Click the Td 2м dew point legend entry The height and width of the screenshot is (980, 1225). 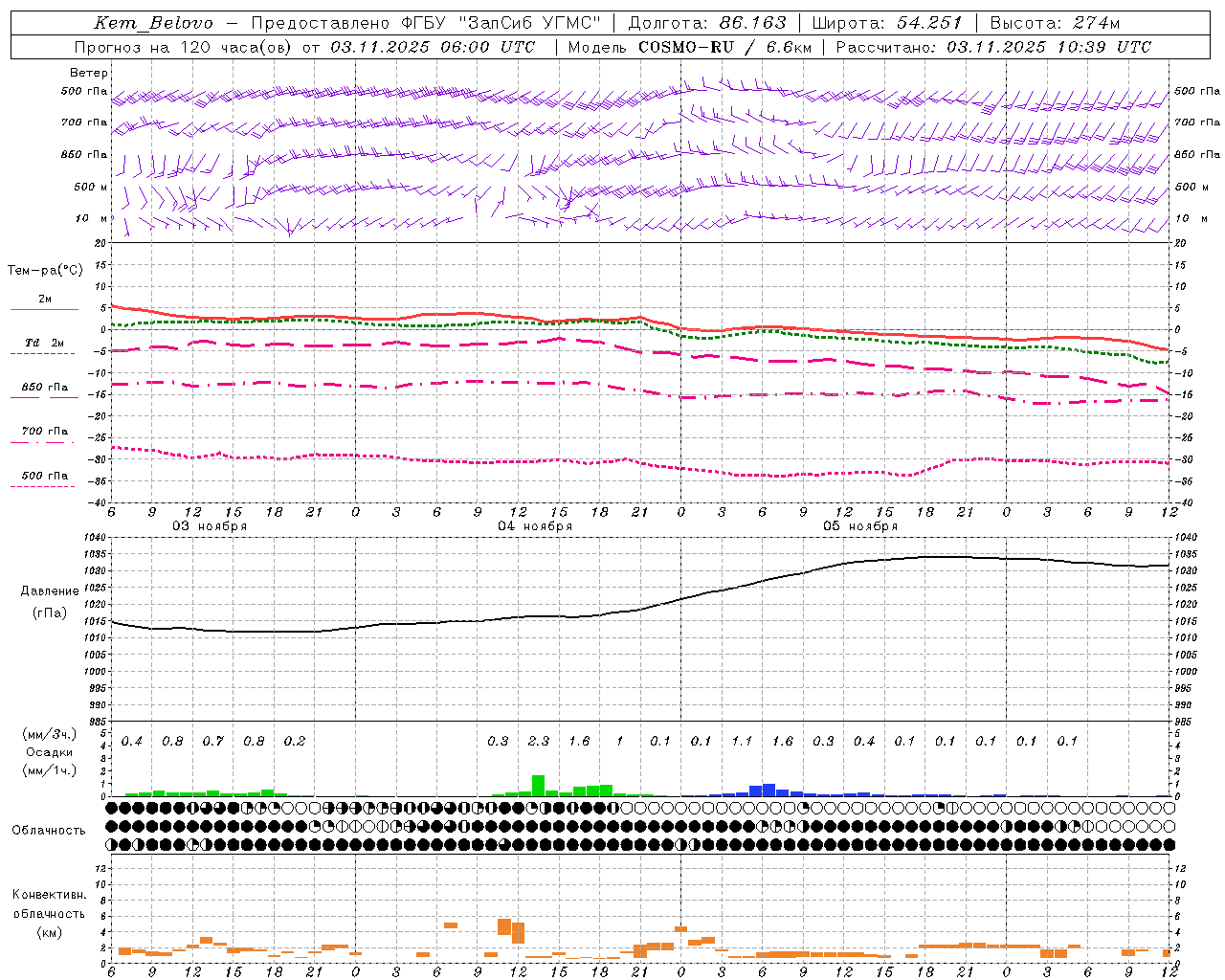(x=45, y=343)
